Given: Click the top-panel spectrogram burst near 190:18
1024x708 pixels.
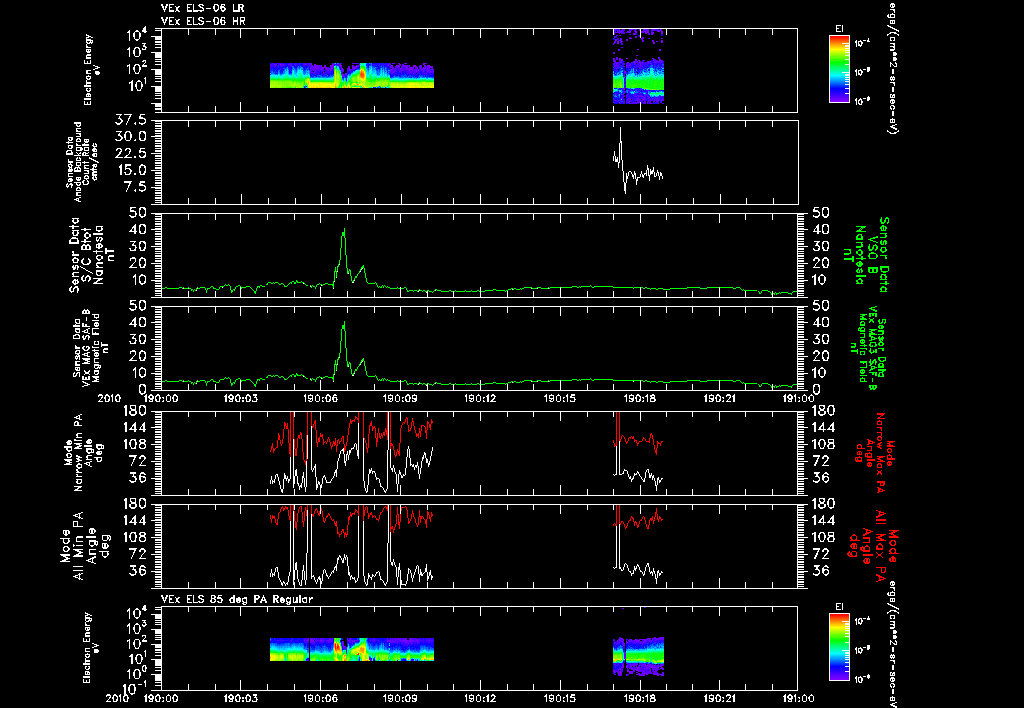Looking at the screenshot, I should point(638,66).
